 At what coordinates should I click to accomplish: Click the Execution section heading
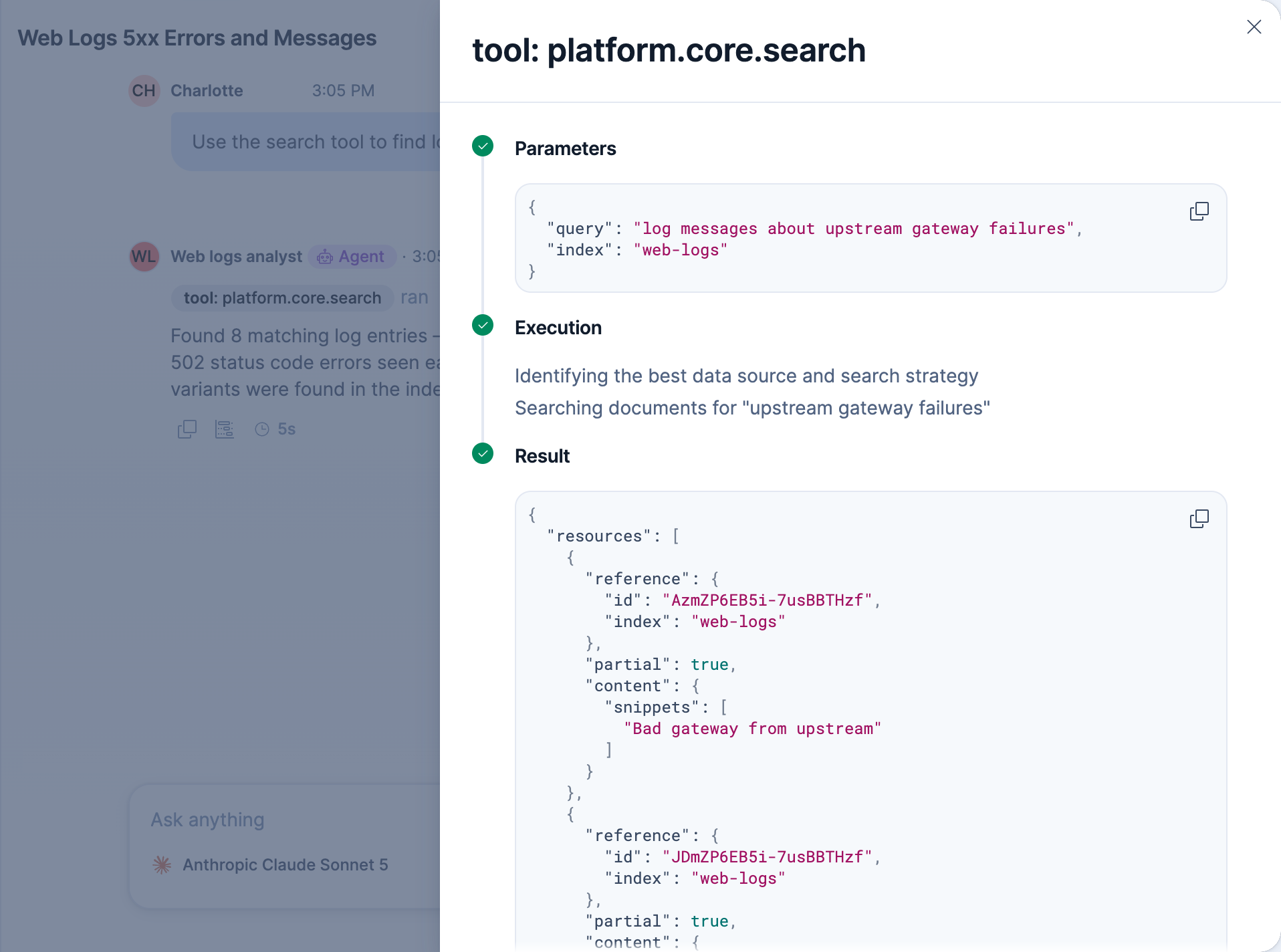coord(558,328)
